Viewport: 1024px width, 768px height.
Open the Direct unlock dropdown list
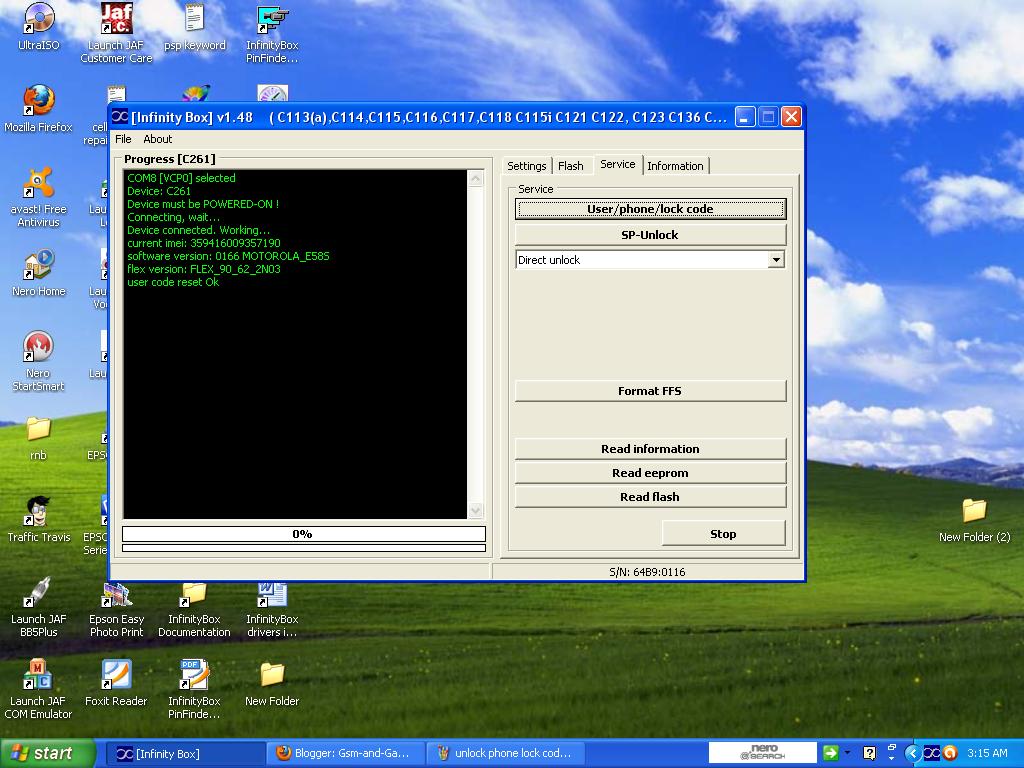coord(776,260)
